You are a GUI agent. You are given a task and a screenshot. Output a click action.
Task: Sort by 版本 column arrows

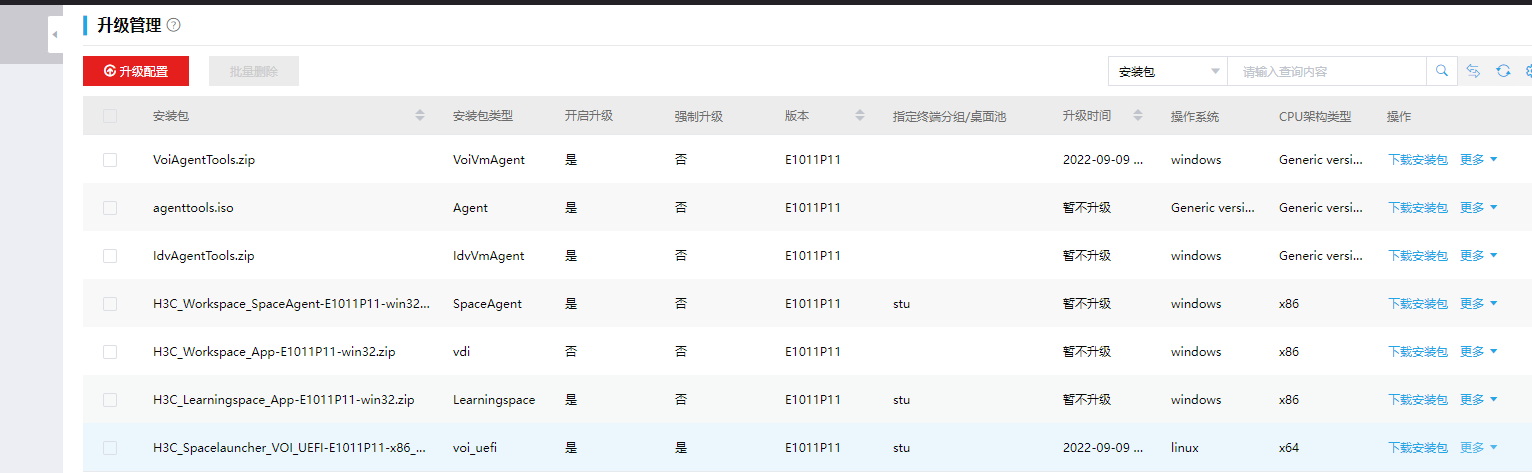pyautogui.click(x=860, y=116)
